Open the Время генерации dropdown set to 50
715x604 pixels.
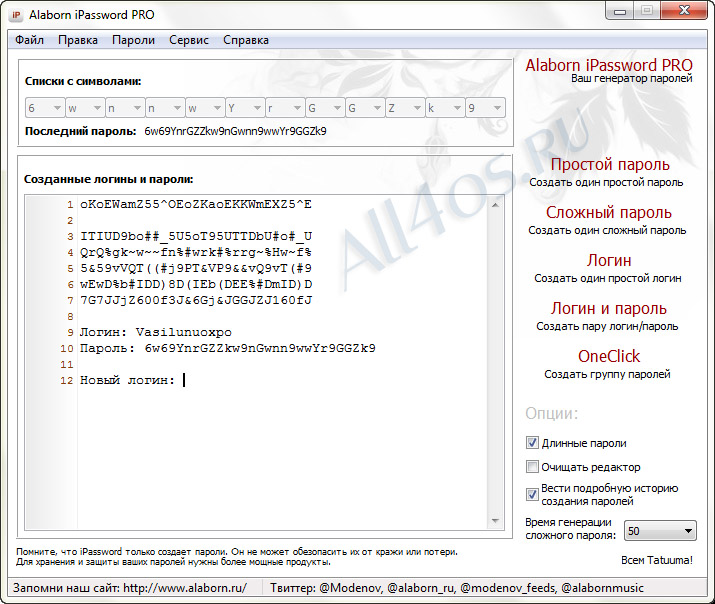(660, 531)
